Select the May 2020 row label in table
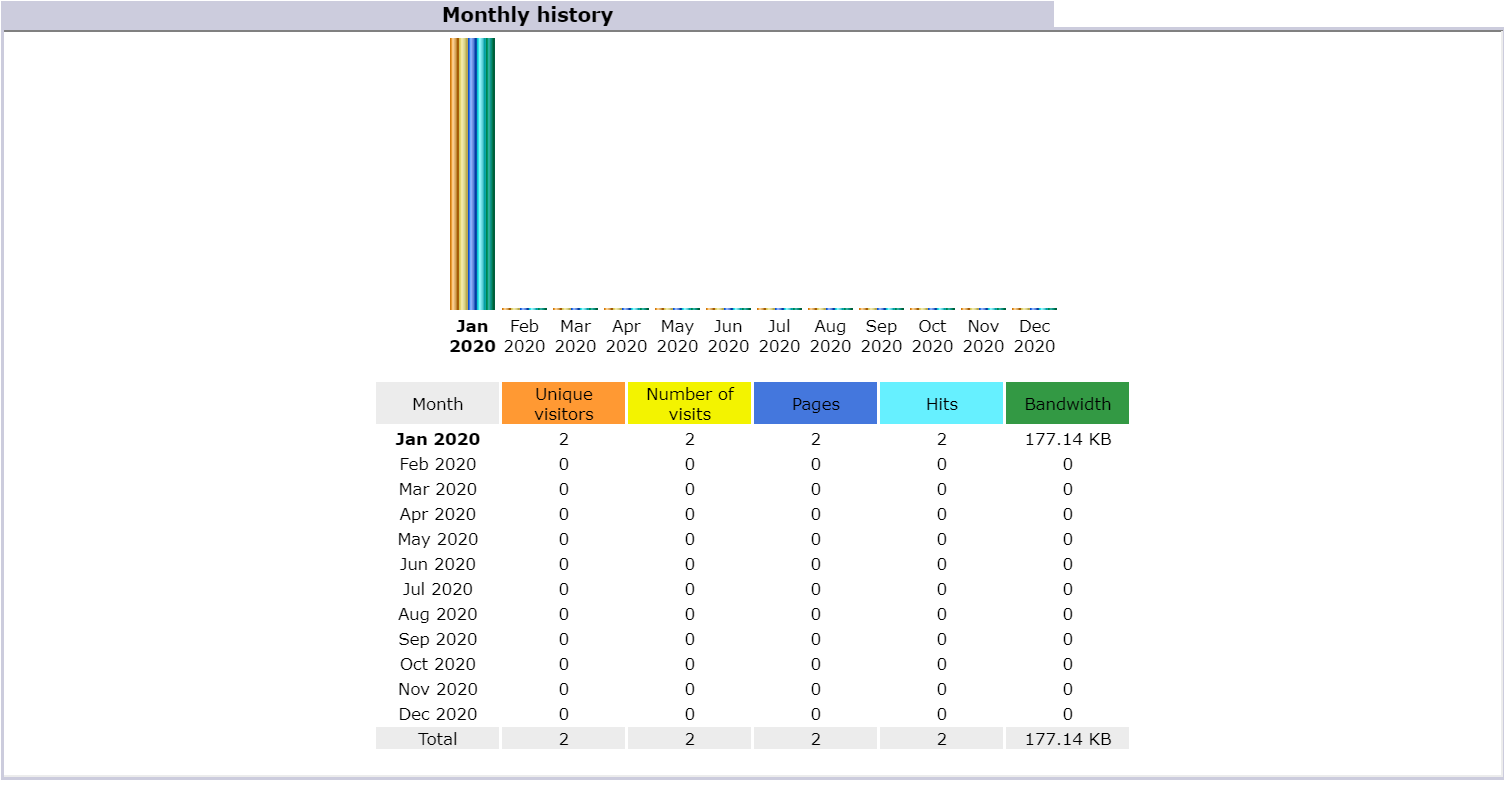 pyautogui.click(x=437, y=539)
